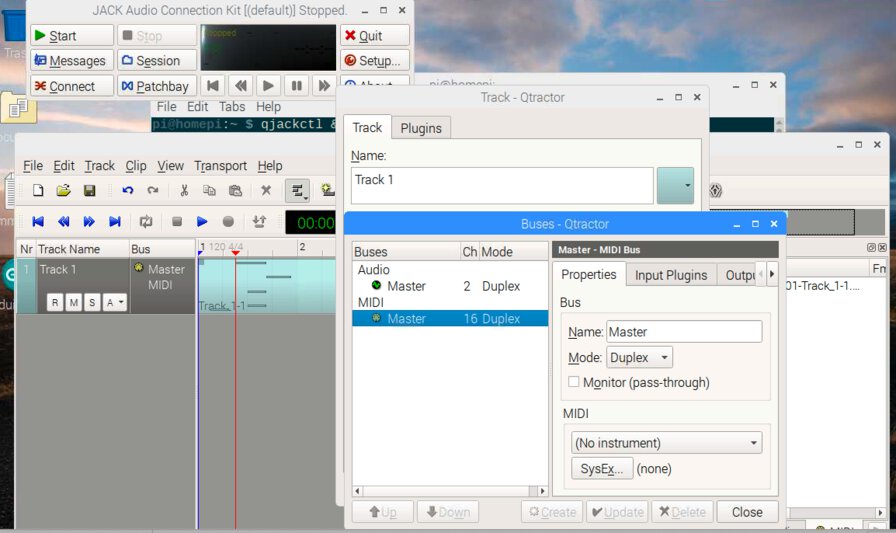Open the terminal Tabs menu

pos(231,107)
